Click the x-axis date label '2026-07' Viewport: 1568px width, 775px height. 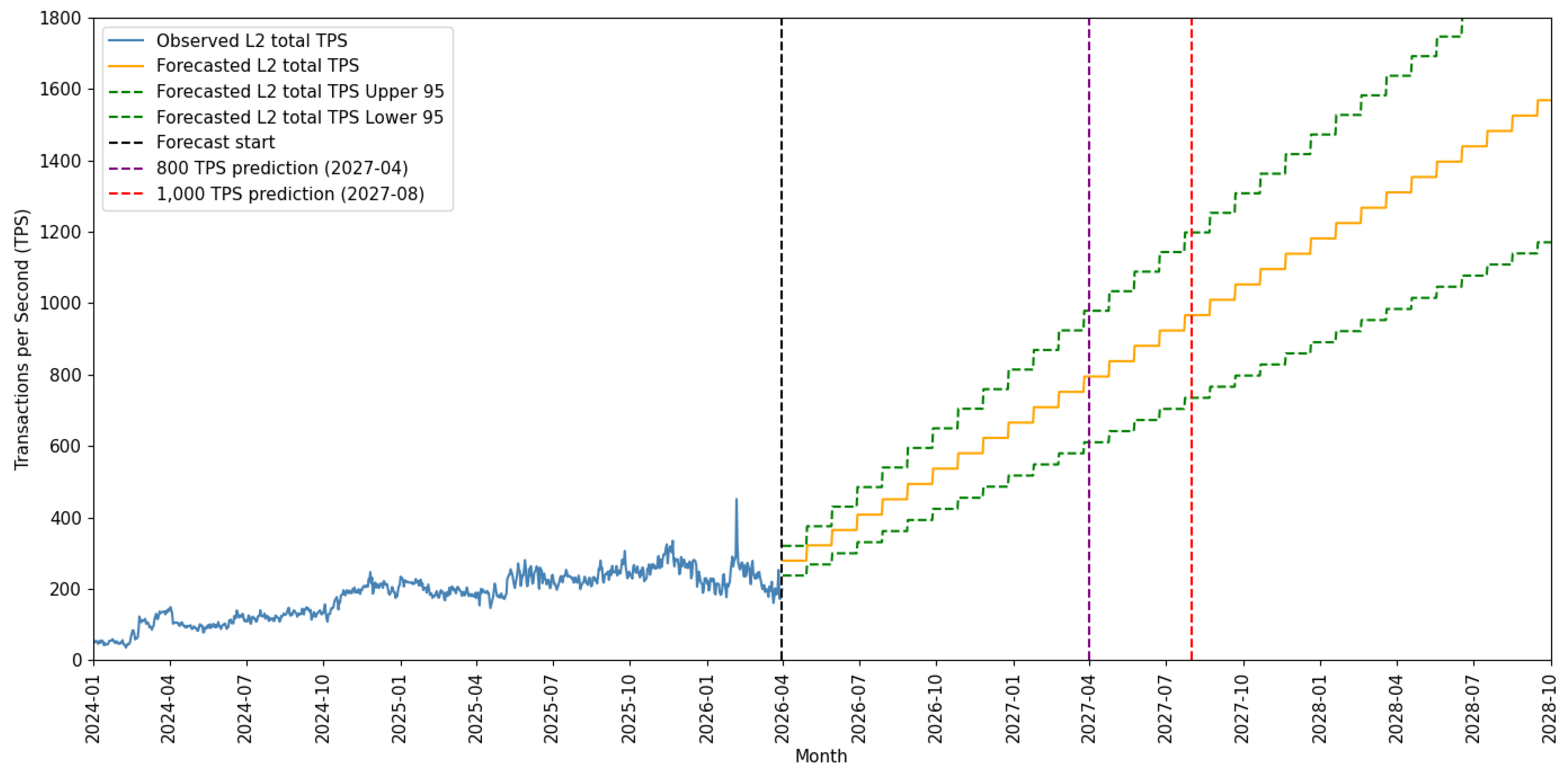859,709
